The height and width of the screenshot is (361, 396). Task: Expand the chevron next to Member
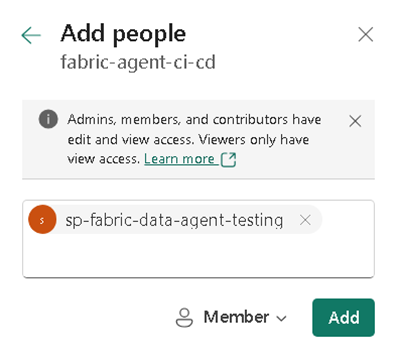tap(281, 318)
